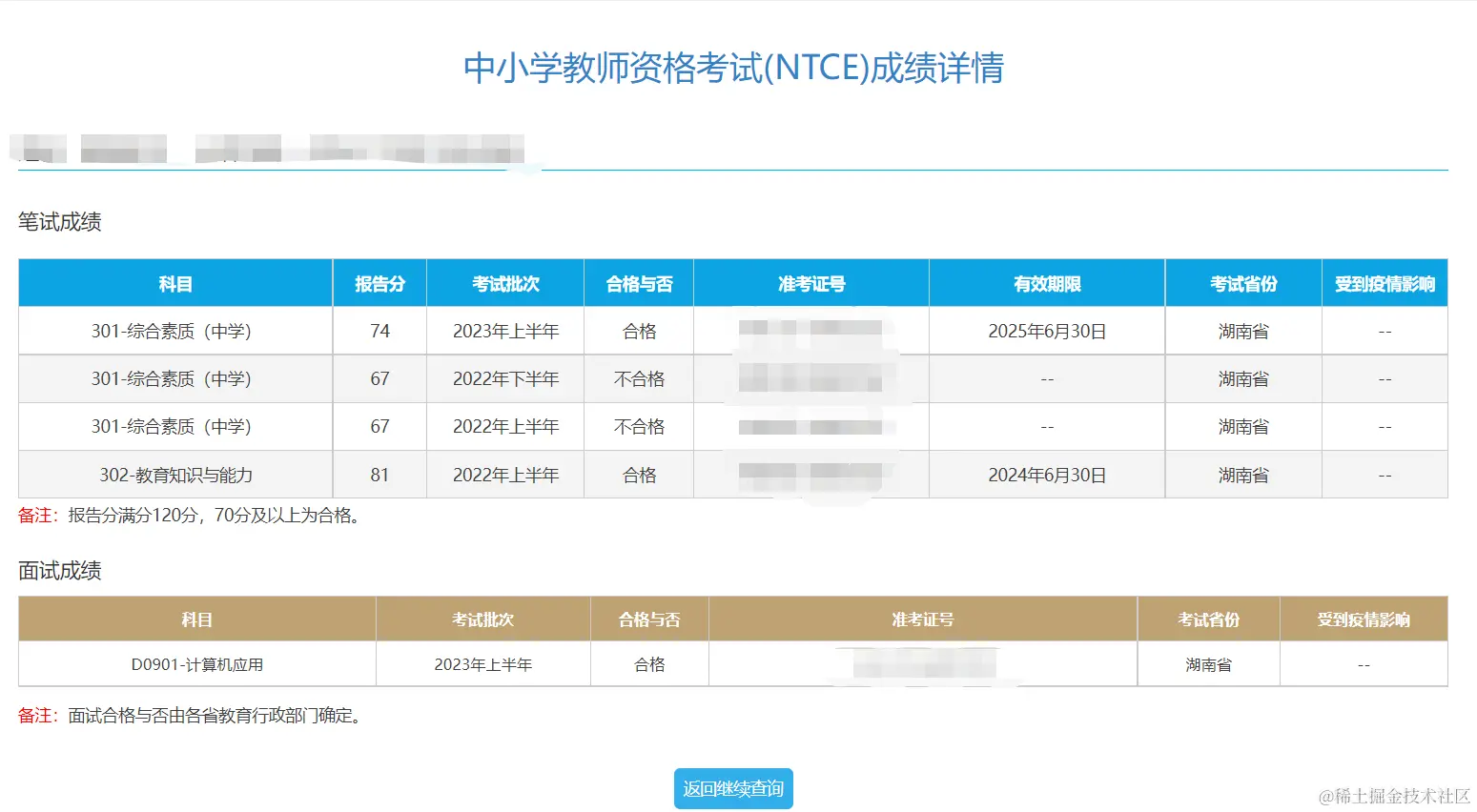Viewport: 1477px width, 812px height.
Task: Click the note 报告分满分120分，70分及以上为合格
Action: [215, 516]
